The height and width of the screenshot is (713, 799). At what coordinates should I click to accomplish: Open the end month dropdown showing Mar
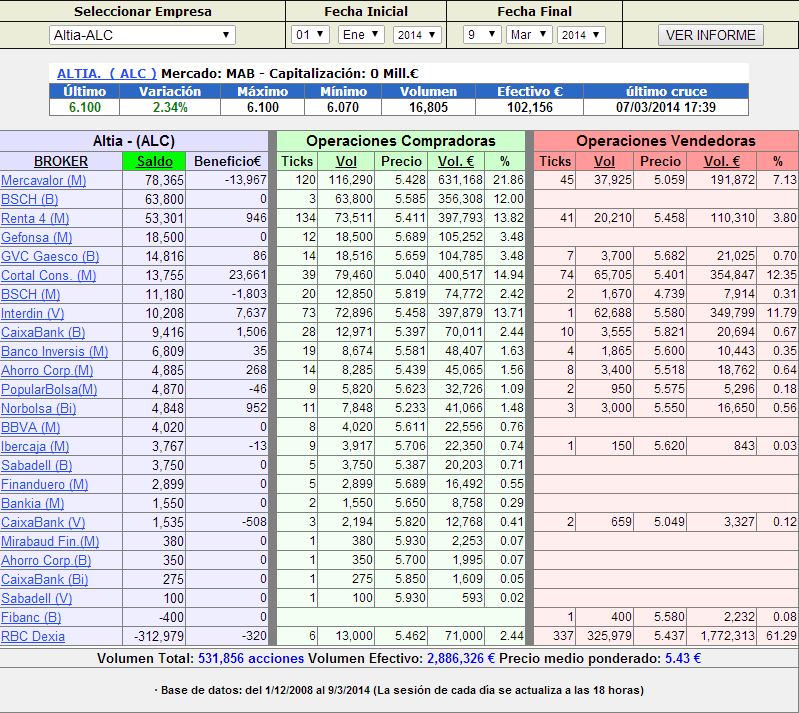tap(529, 35)
